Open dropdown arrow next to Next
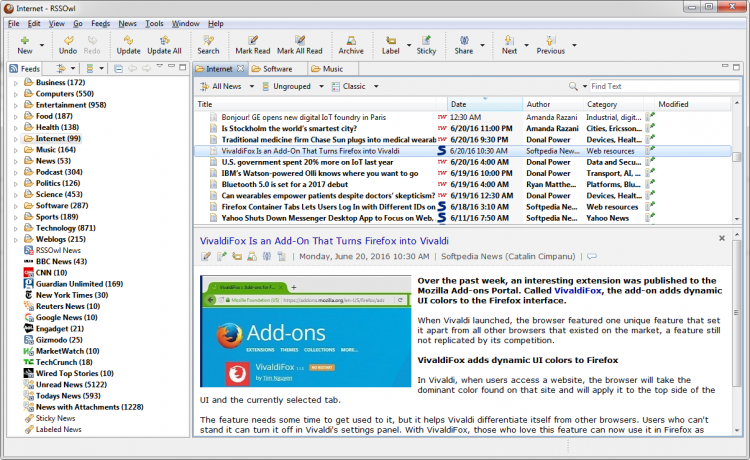This screenshot has height=460, width=750. pos(526,45)
